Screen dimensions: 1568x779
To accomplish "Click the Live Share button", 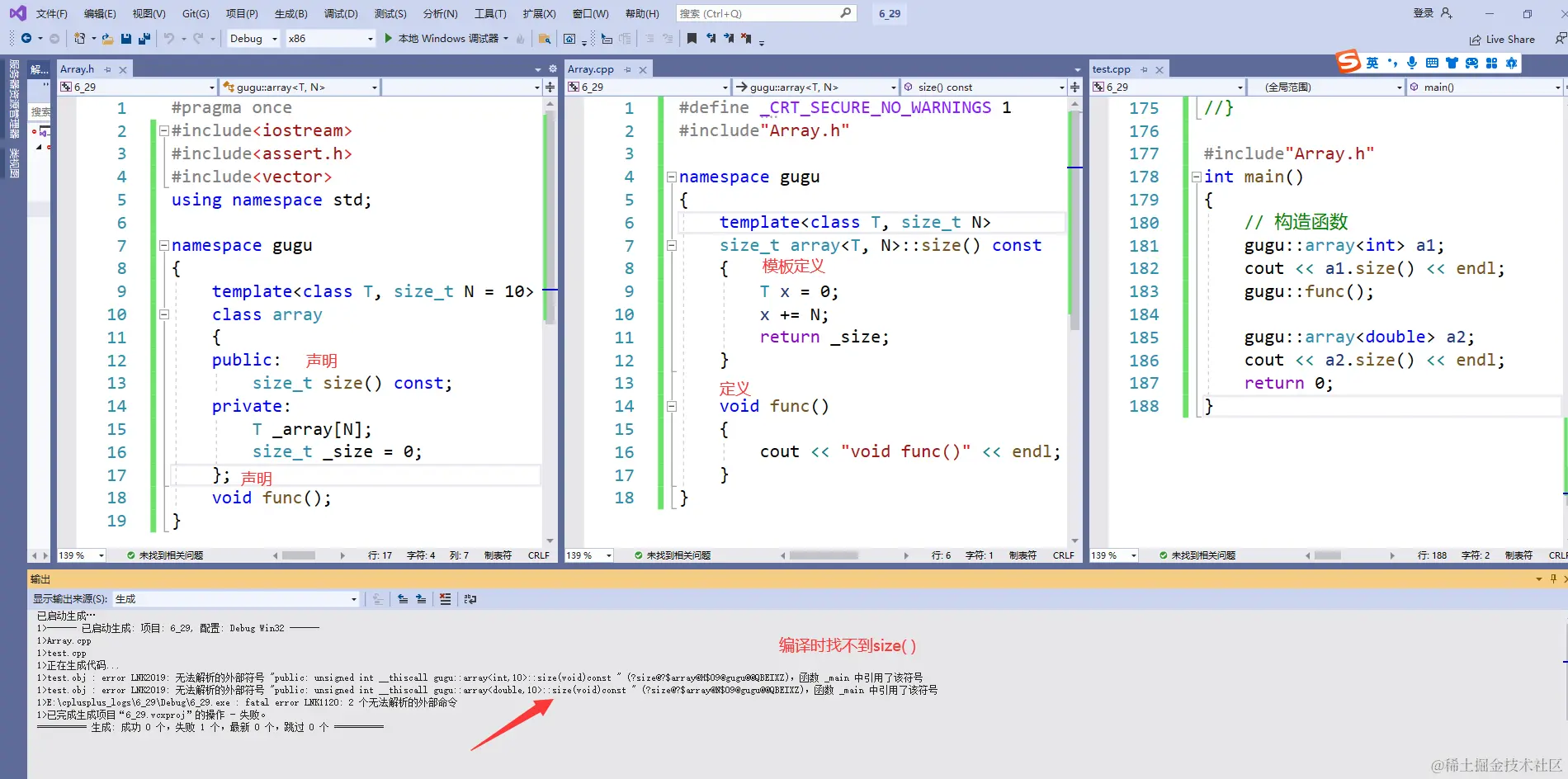I will pos(1502,39).
